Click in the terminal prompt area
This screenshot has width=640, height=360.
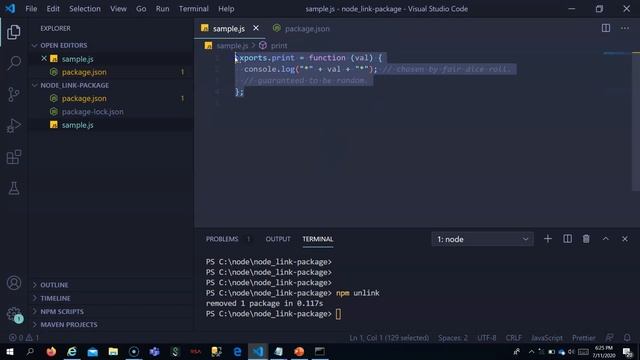pos(338,314)
